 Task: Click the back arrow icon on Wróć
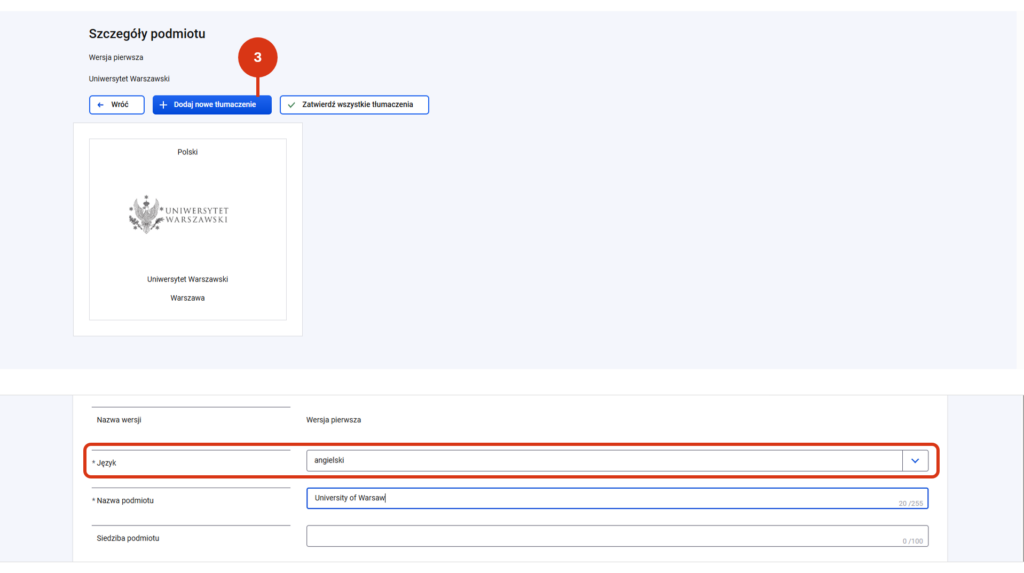(100, 105)
